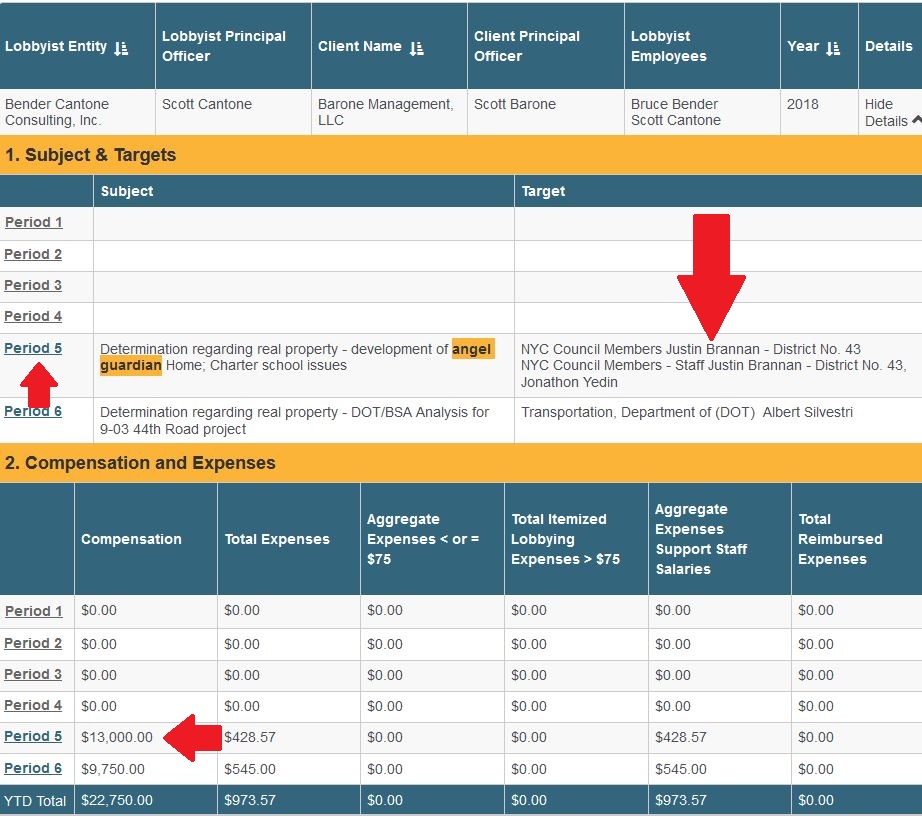The width and height of the screenshot is (922, 816).
Task: Open Period 5 link in Compensation table
Action: (x=33, y=736)
